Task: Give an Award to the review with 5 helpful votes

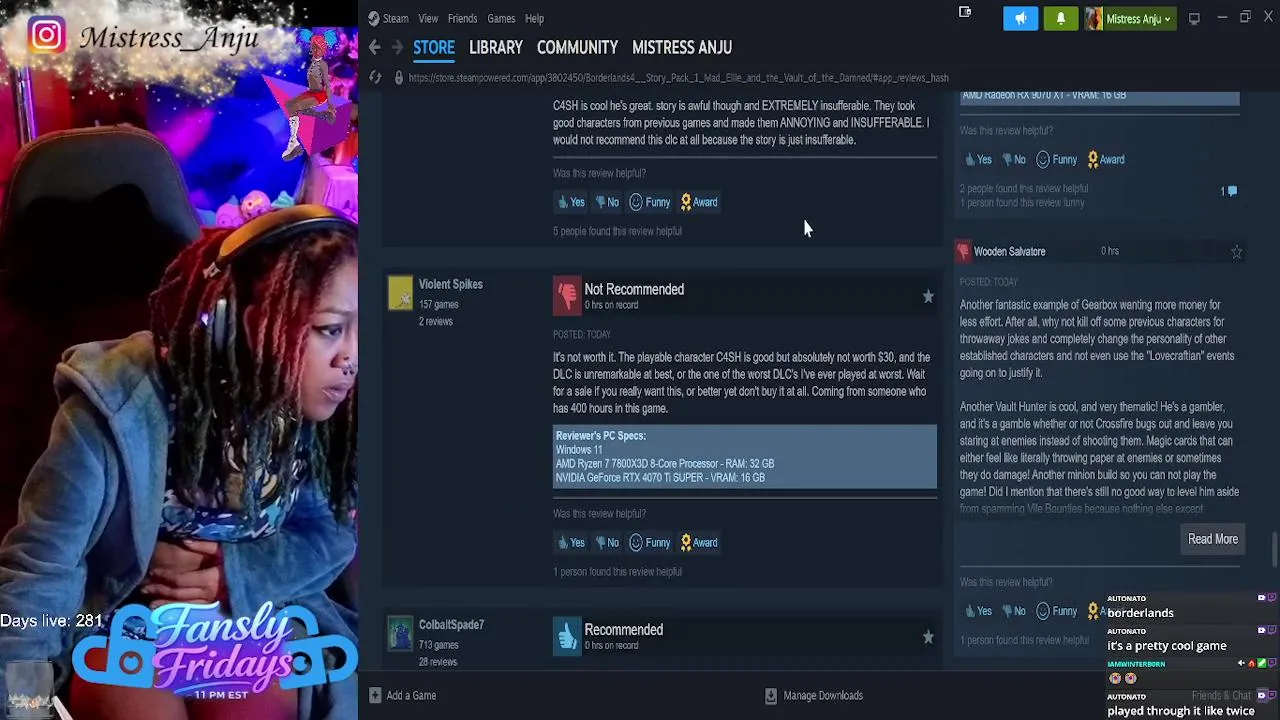Action: coord(698,202)
